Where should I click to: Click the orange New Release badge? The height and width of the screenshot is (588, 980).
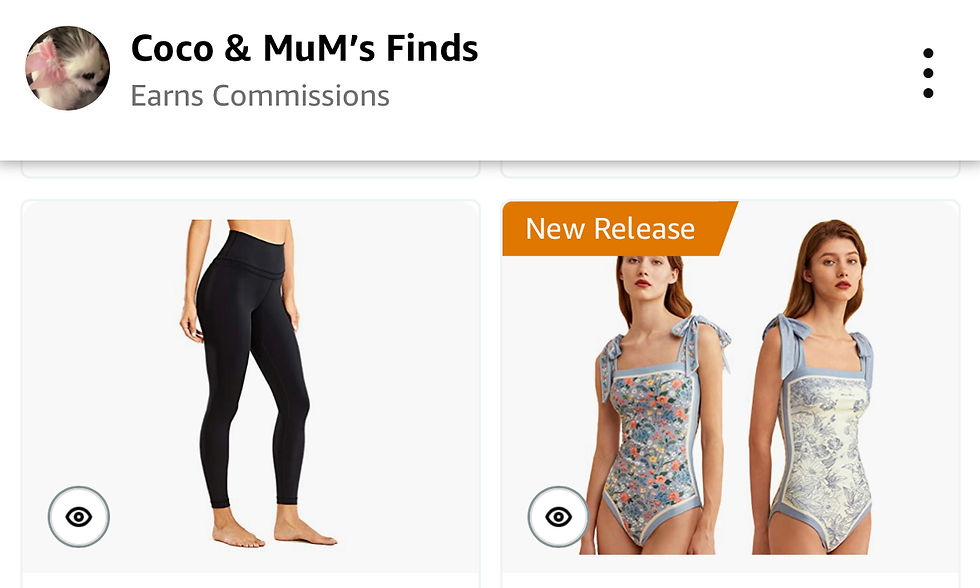coord(612,228)
